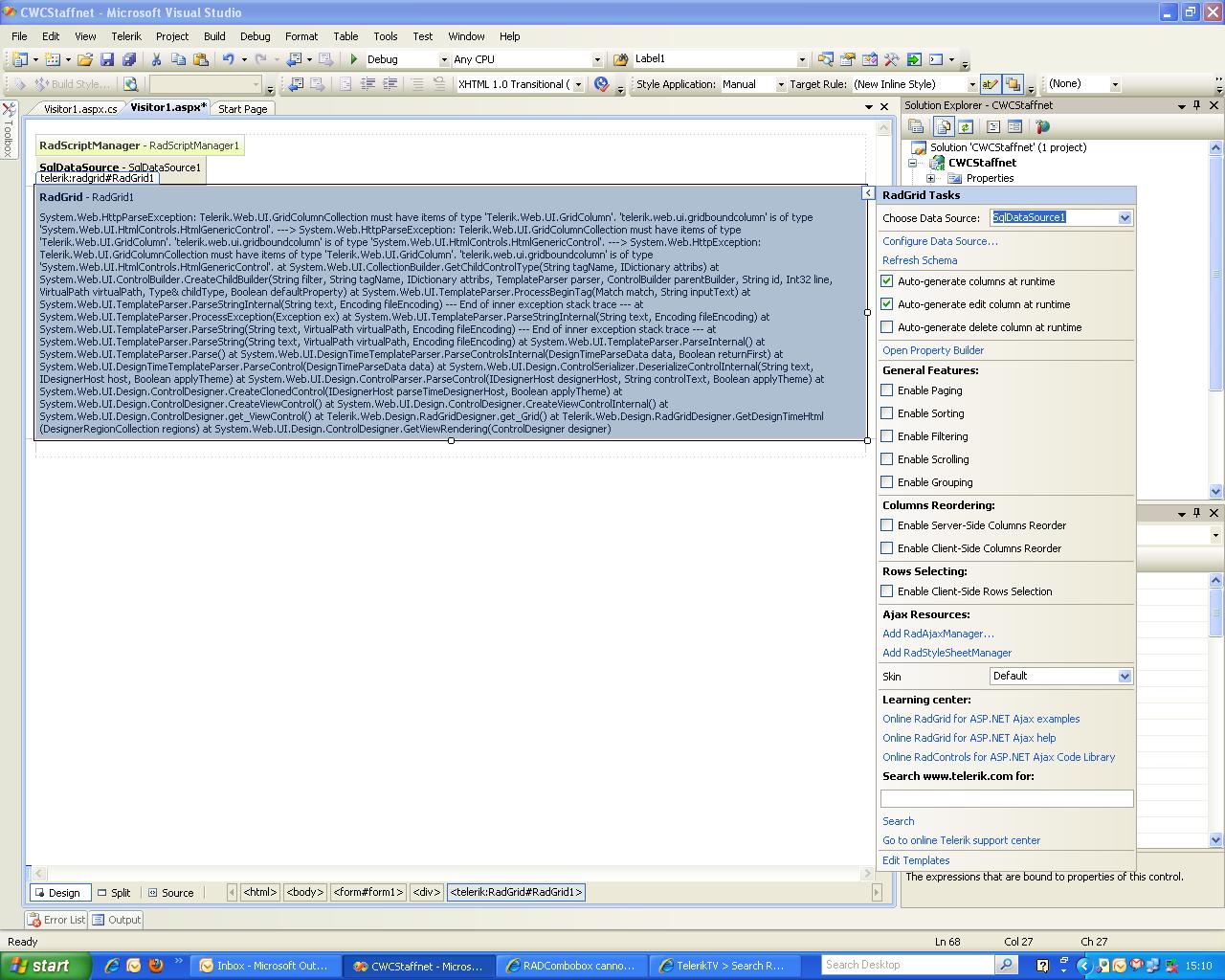Save the current file with the floppy icon
Image resolution: width=1225 pixels, height=980 pixels.
click(107, 59)
